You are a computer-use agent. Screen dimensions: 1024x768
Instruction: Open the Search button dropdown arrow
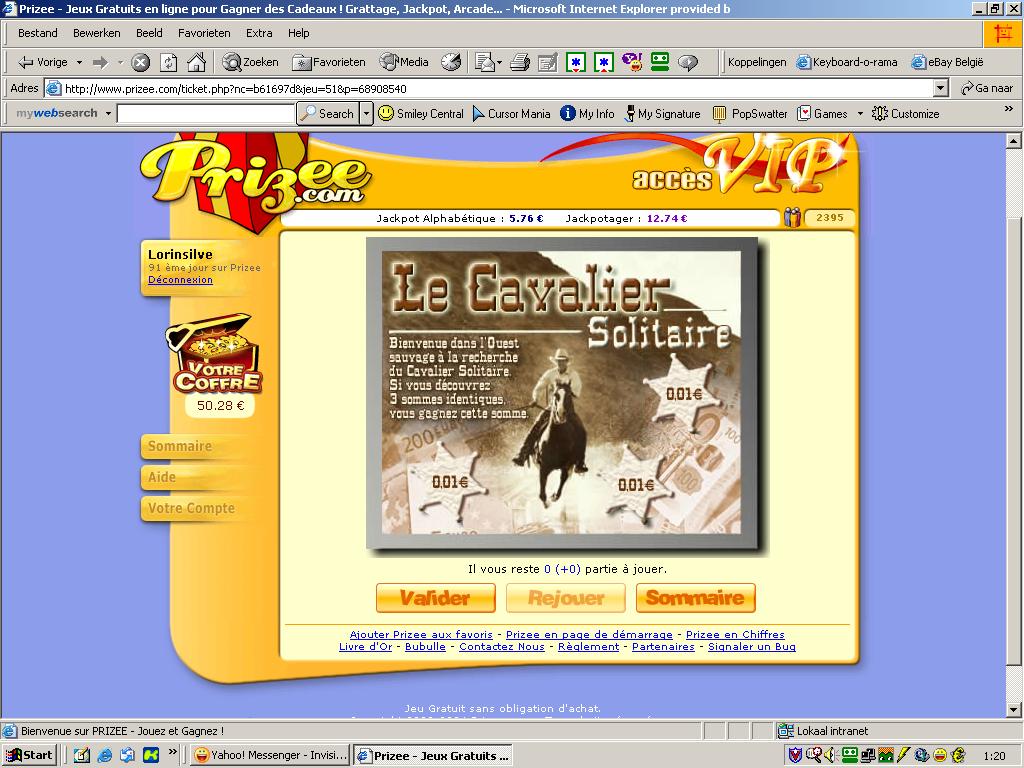tap(366, 114)
